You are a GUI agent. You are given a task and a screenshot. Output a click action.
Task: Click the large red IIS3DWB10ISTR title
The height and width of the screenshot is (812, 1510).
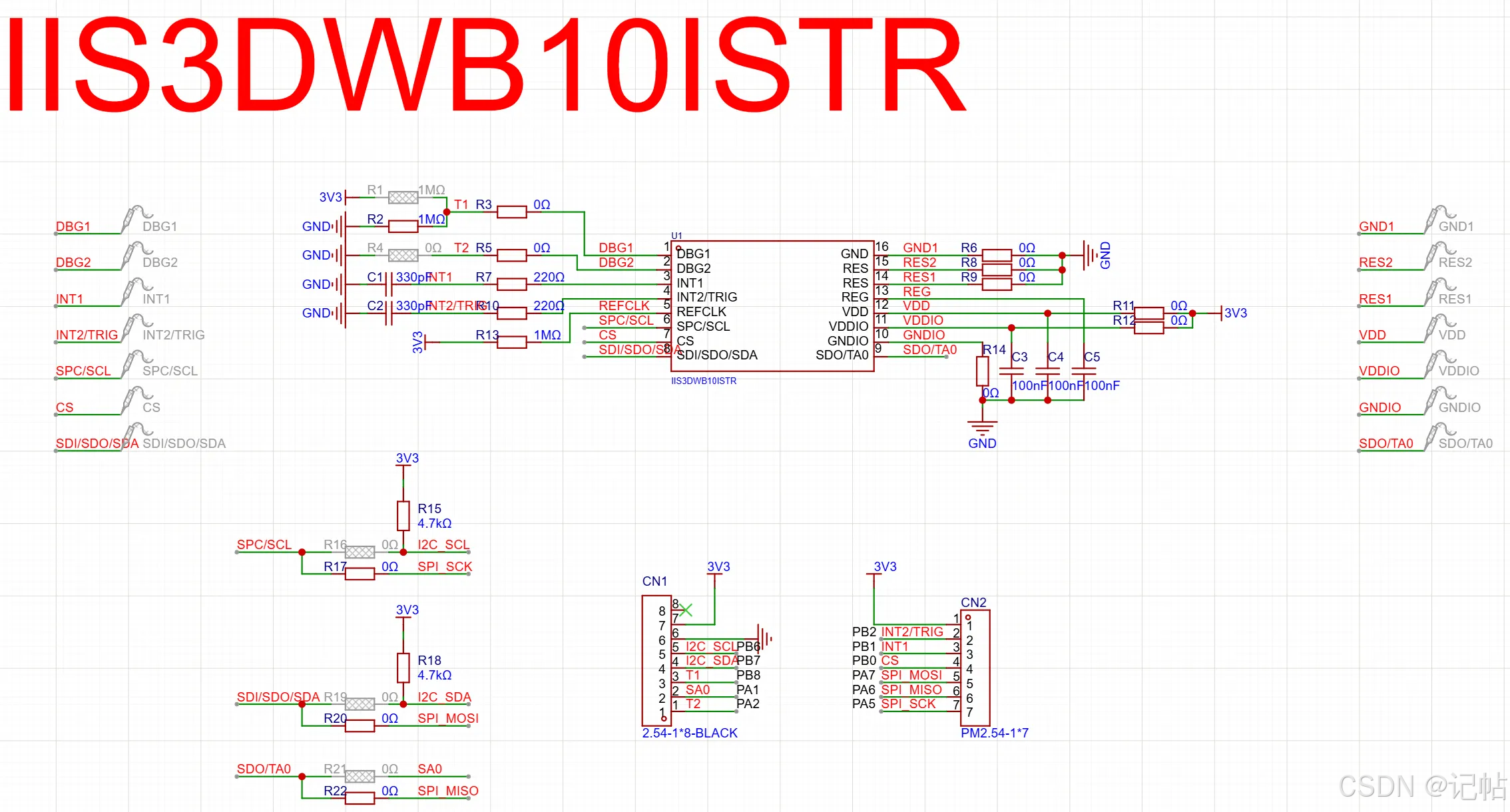click(486, 65)
